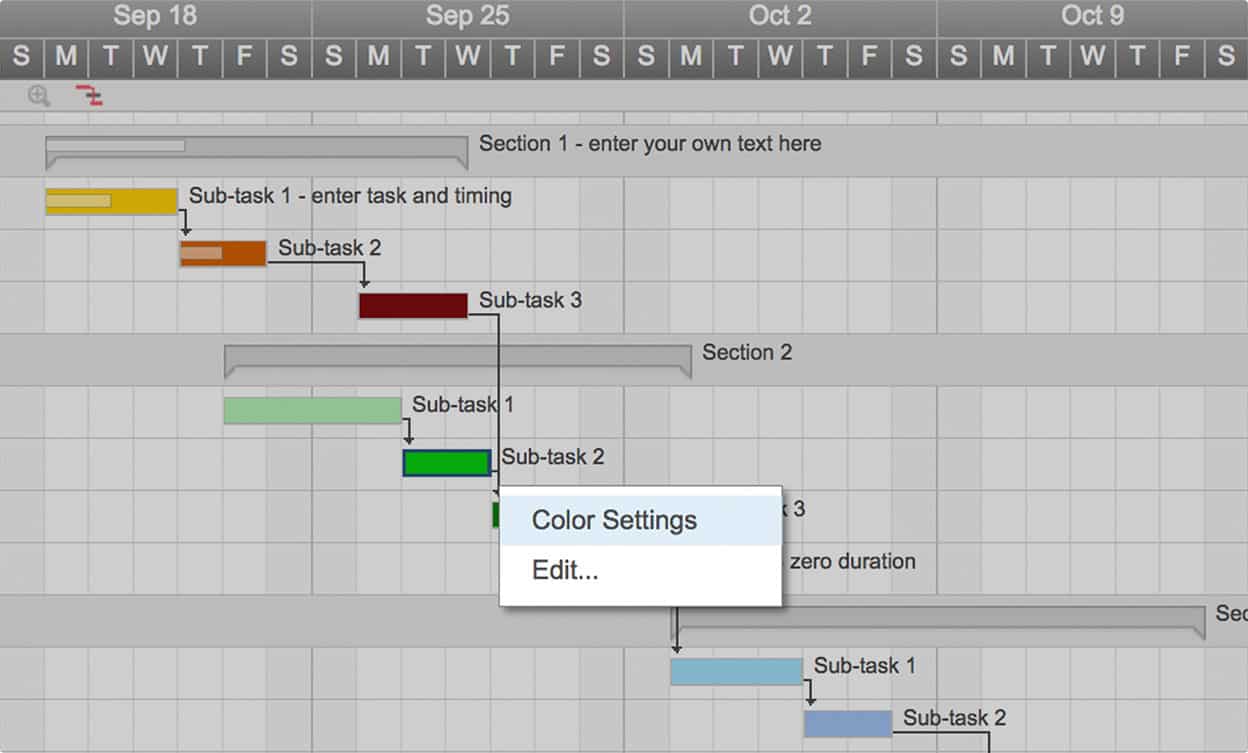Screen dimensions: 1248x753
Task: Click the Section 2 summary bar
Action: pos(457,355)
